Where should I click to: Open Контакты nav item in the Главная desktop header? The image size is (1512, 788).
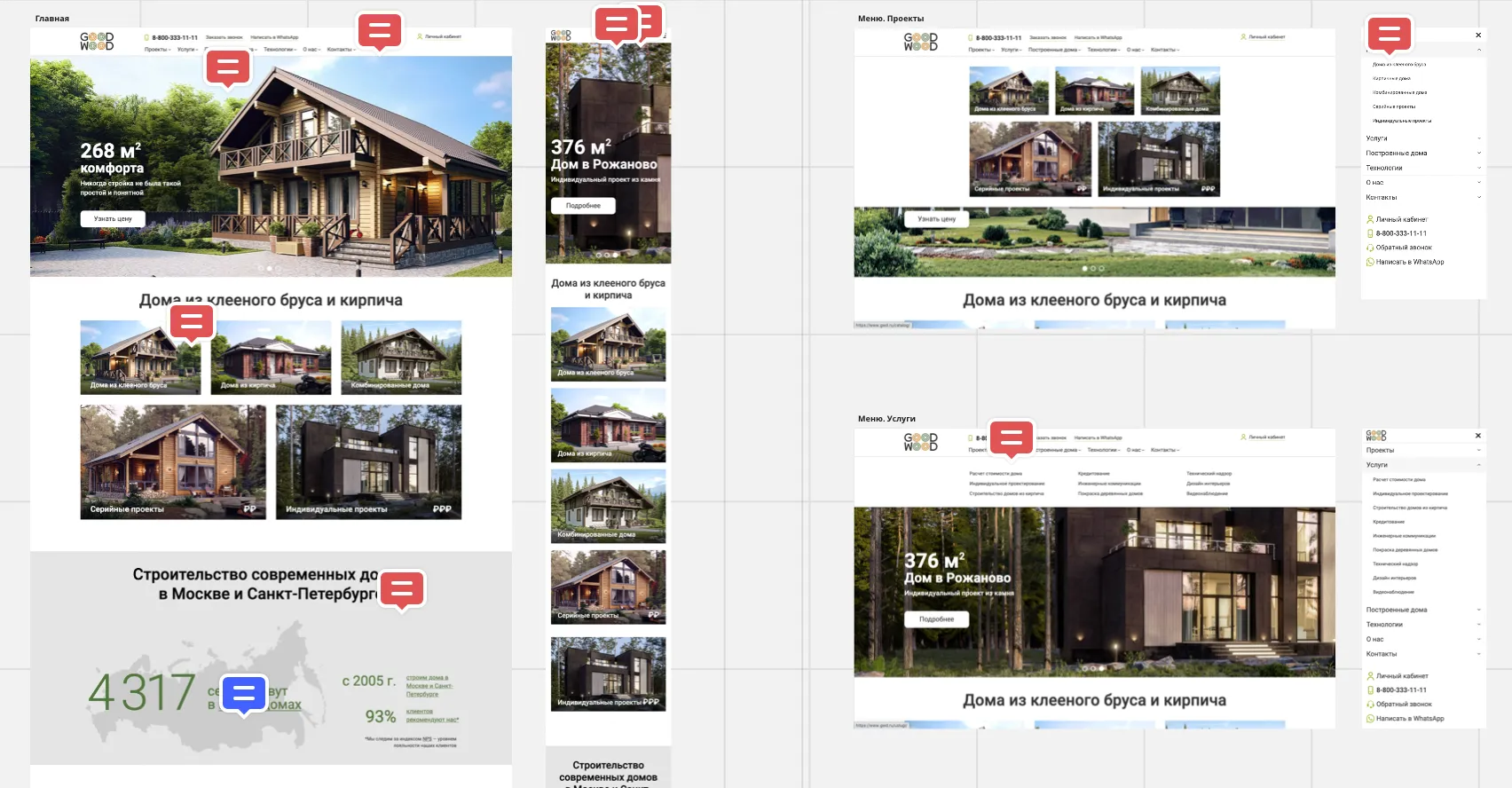[x=341, y=50]
